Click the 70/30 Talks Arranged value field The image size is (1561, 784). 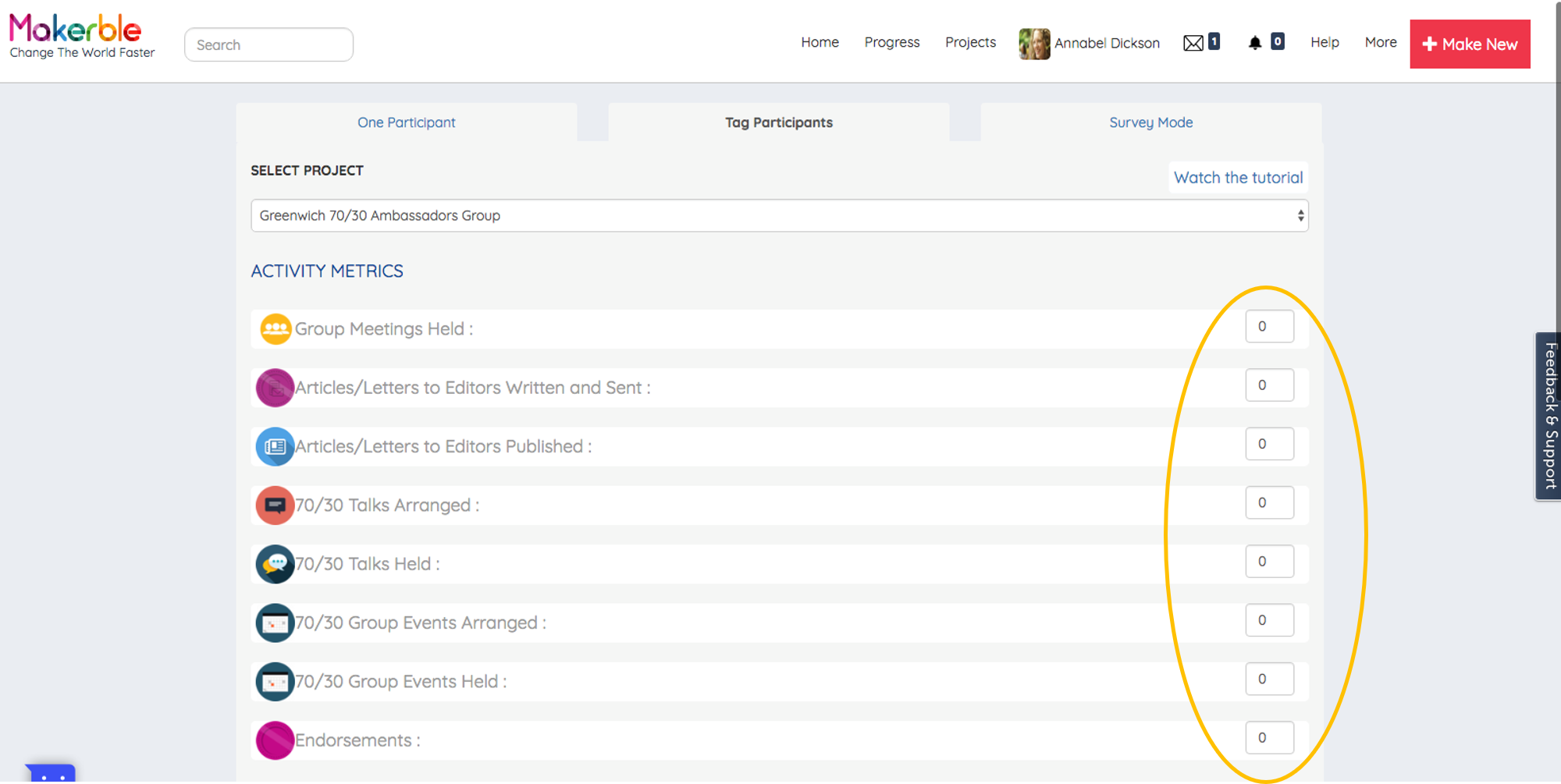1269,502
